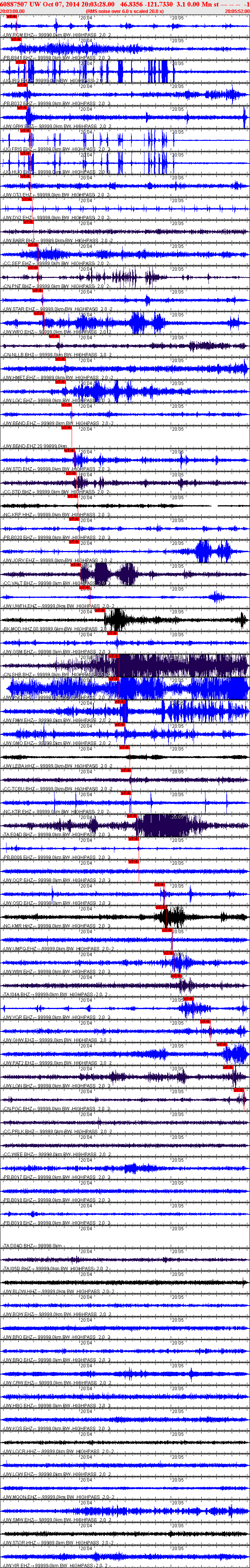Select the PB.B032.EHZ station label
Screen dimensions: 250x1568
point(57,104)
